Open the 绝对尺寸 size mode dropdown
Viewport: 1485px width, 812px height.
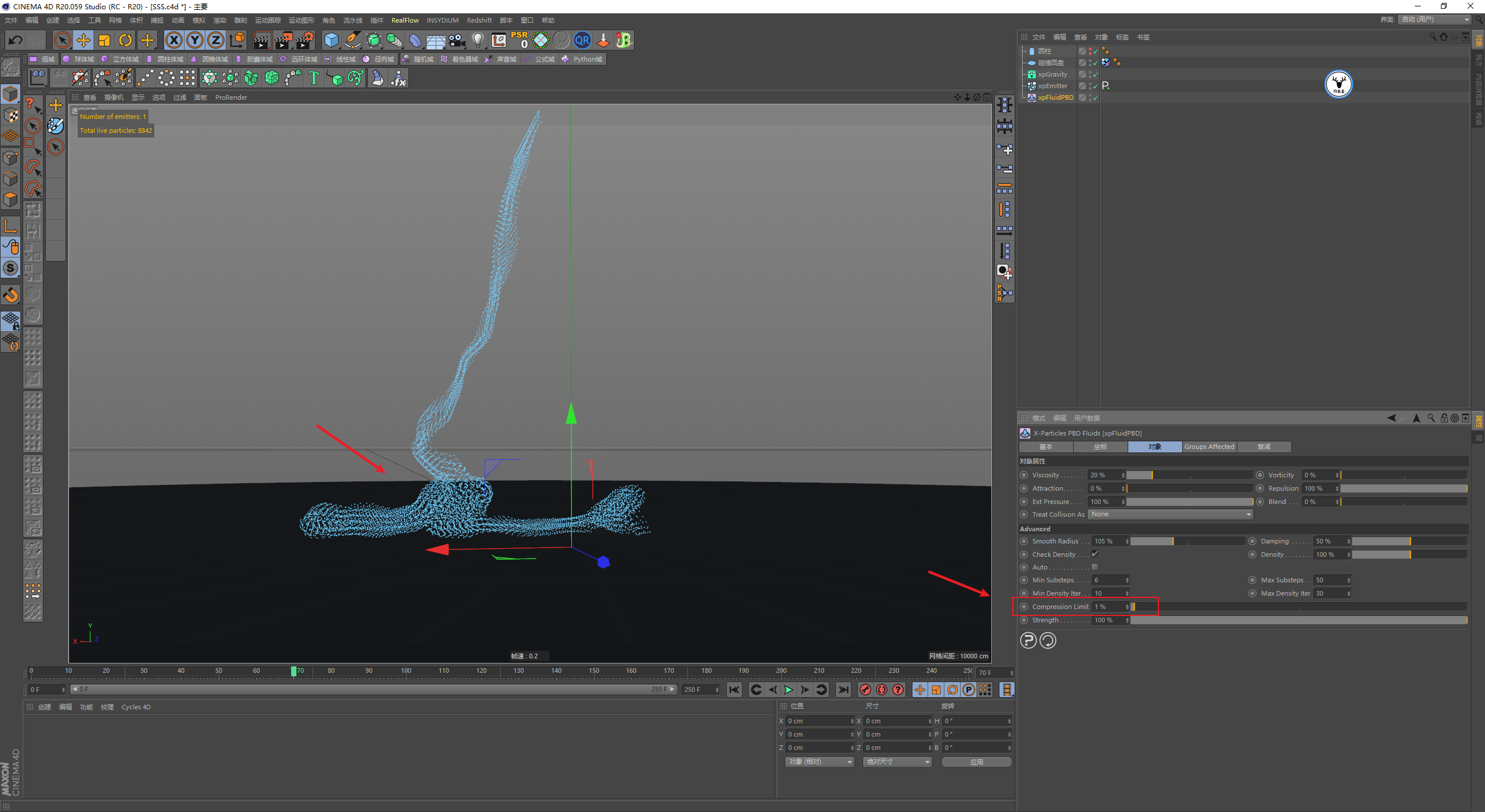coord(897,762)
